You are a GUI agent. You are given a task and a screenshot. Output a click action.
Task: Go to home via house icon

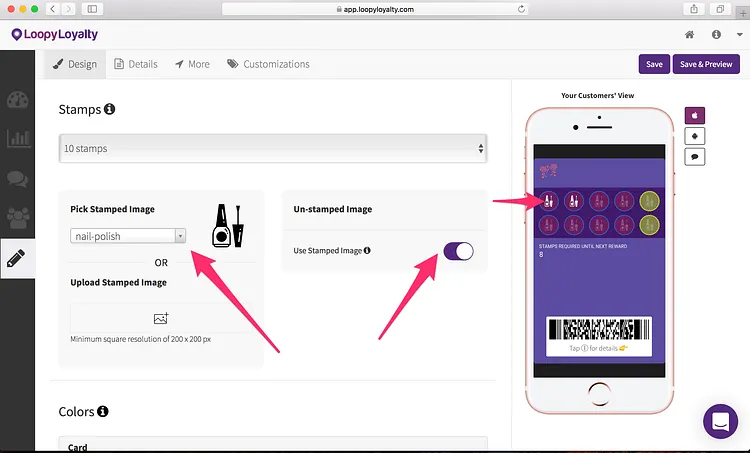click(689, 34)
